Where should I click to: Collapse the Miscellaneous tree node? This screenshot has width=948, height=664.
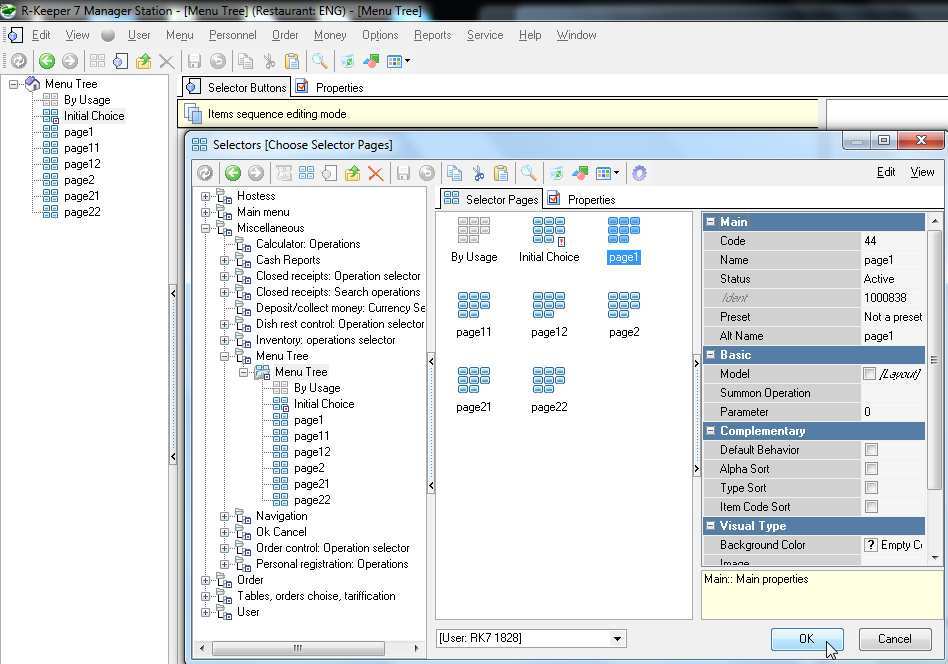click(x=206, y=229)
